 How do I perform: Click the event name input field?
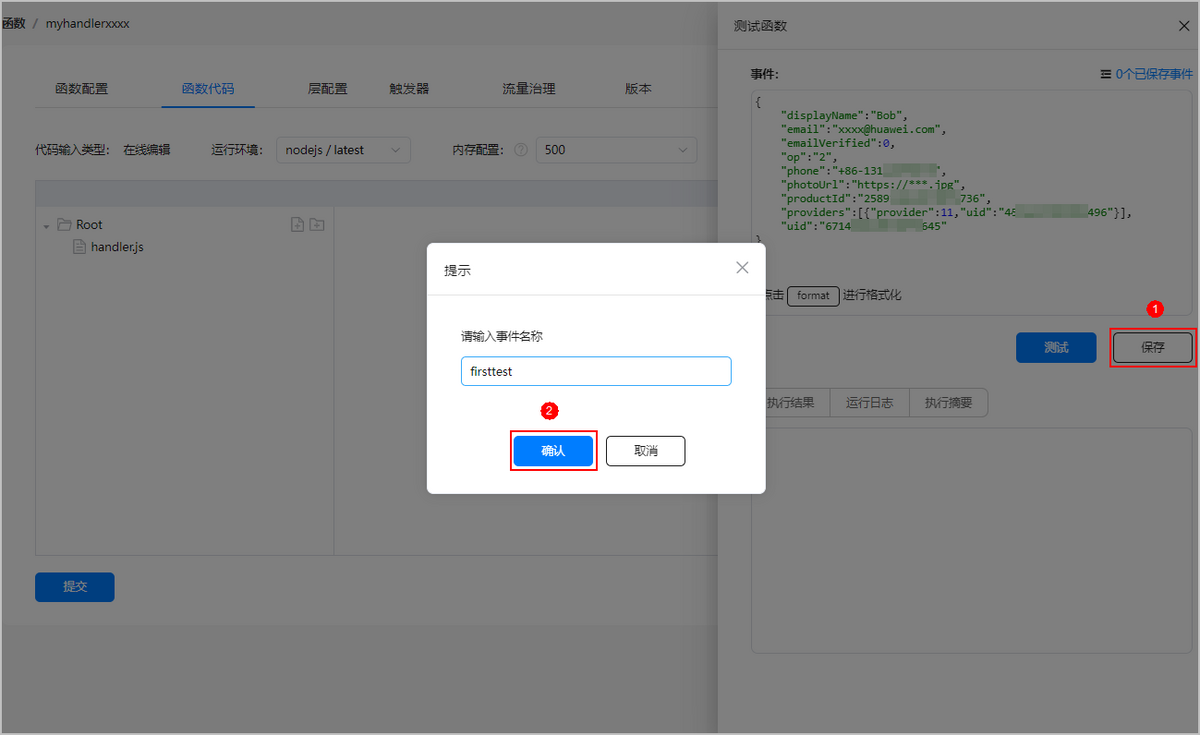(596, 371)
